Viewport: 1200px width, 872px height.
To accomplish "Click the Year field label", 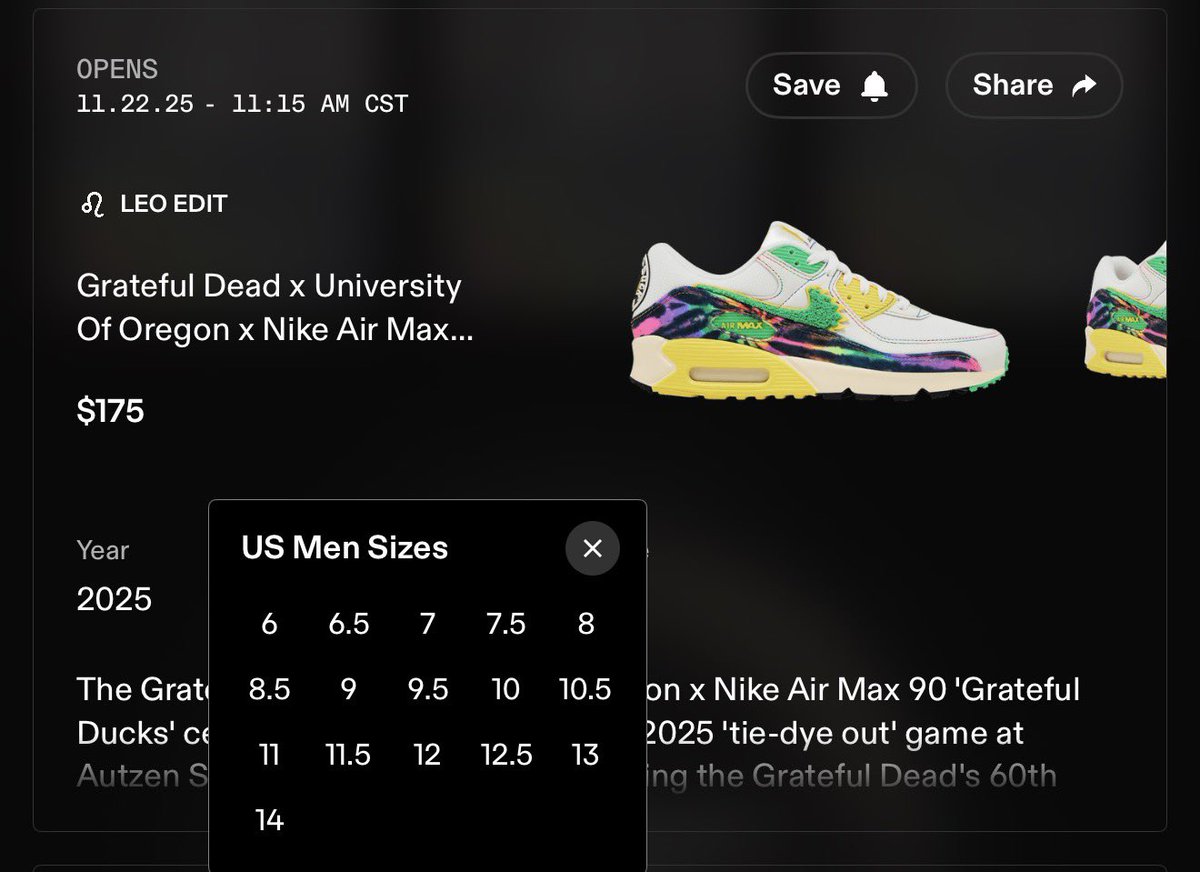I will tap(103, 550).
